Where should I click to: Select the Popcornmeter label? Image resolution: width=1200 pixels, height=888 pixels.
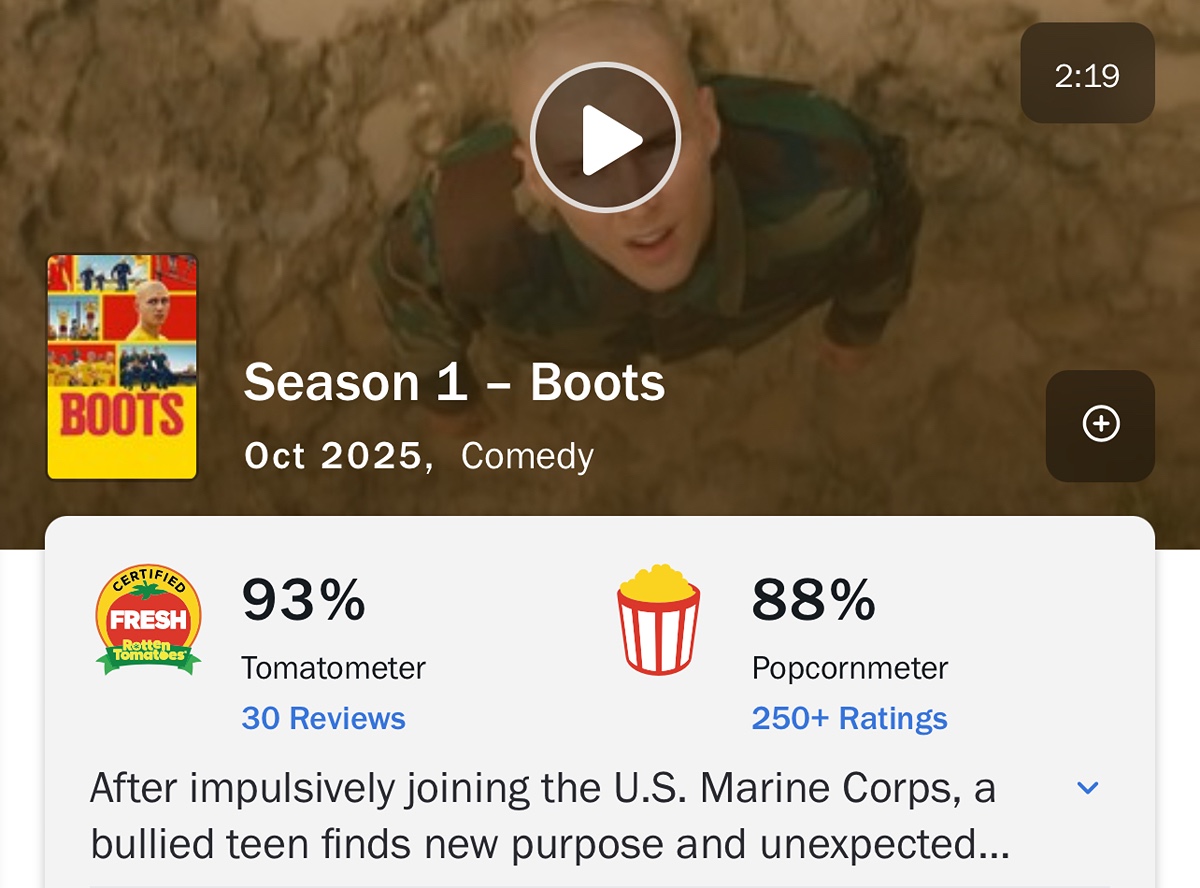tap(850, 667)
